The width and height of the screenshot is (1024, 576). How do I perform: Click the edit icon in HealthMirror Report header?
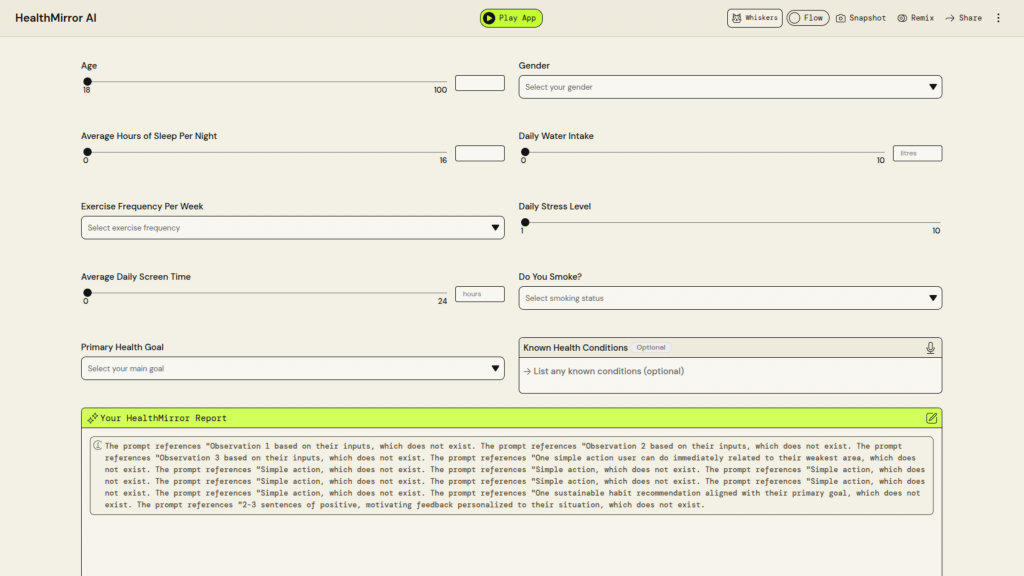tap(932, 418)
